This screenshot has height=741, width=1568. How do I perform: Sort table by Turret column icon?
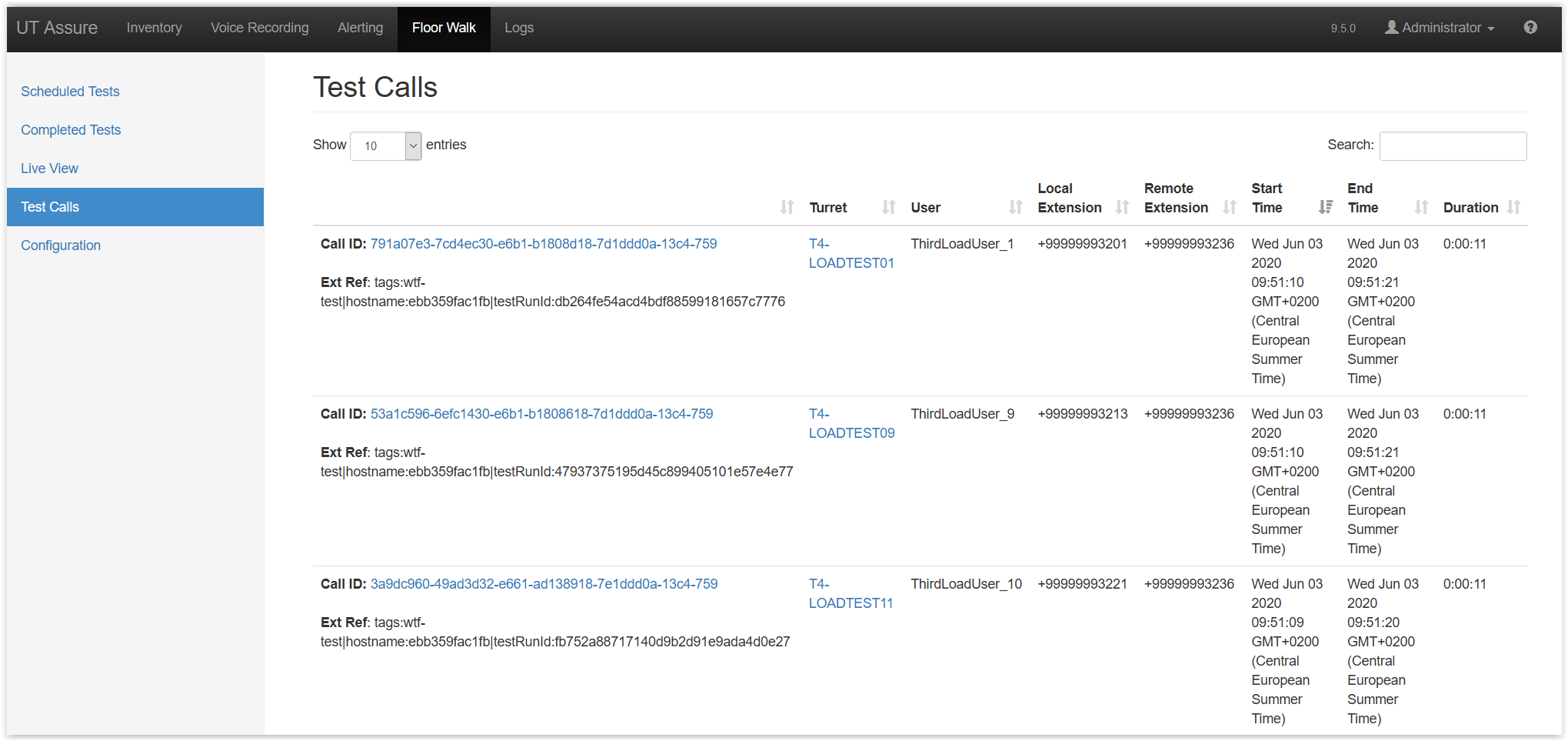888,207
